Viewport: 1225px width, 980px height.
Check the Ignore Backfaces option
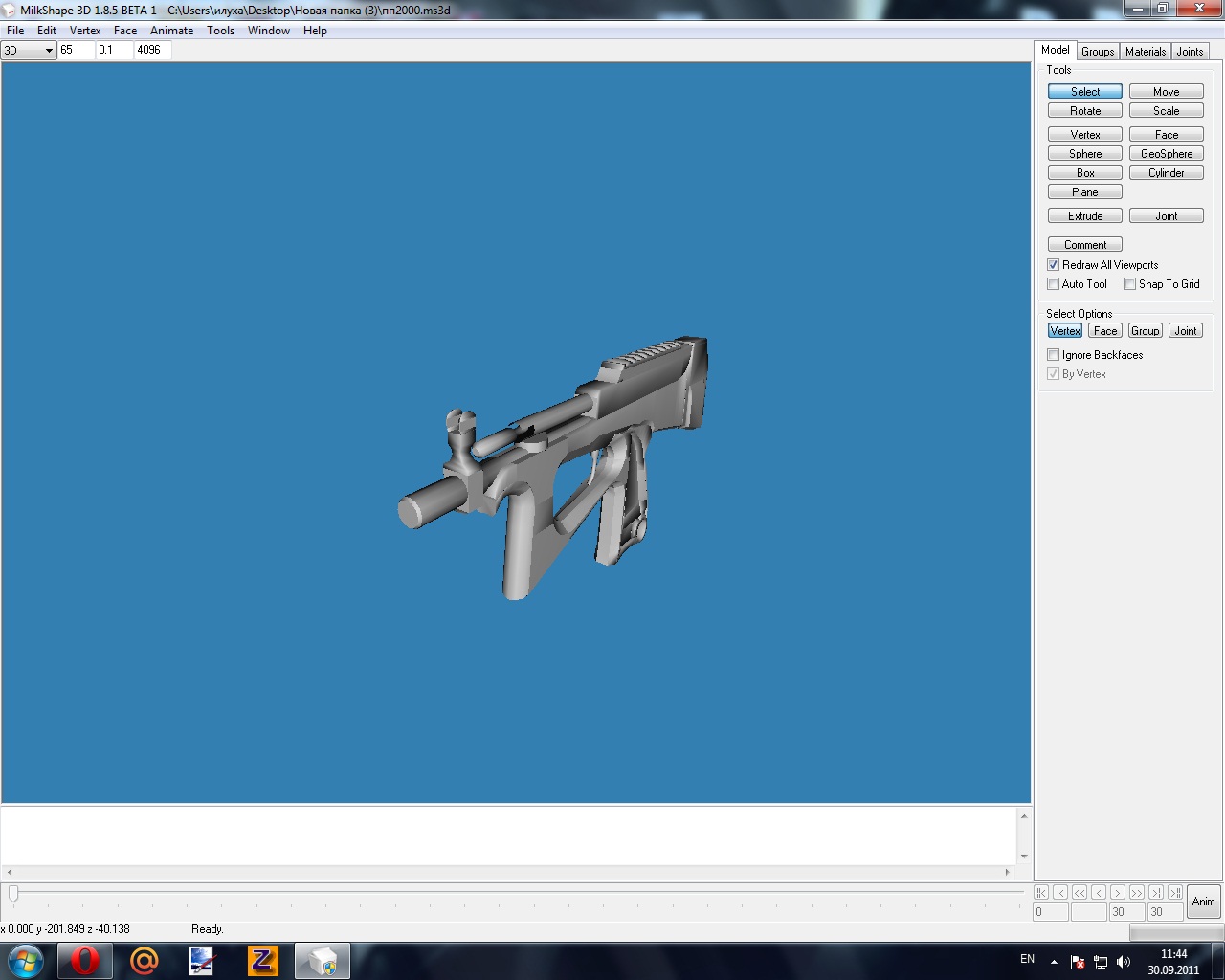coord(1054,355)
